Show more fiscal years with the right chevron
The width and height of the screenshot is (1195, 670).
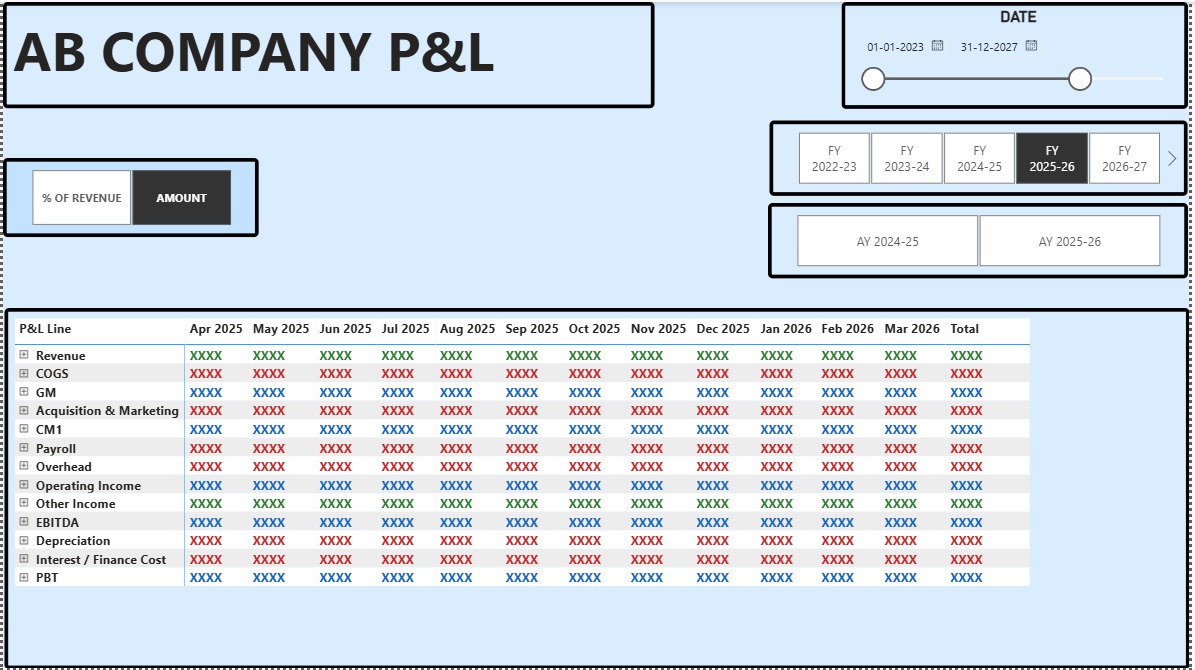(x=1172, y=159)
